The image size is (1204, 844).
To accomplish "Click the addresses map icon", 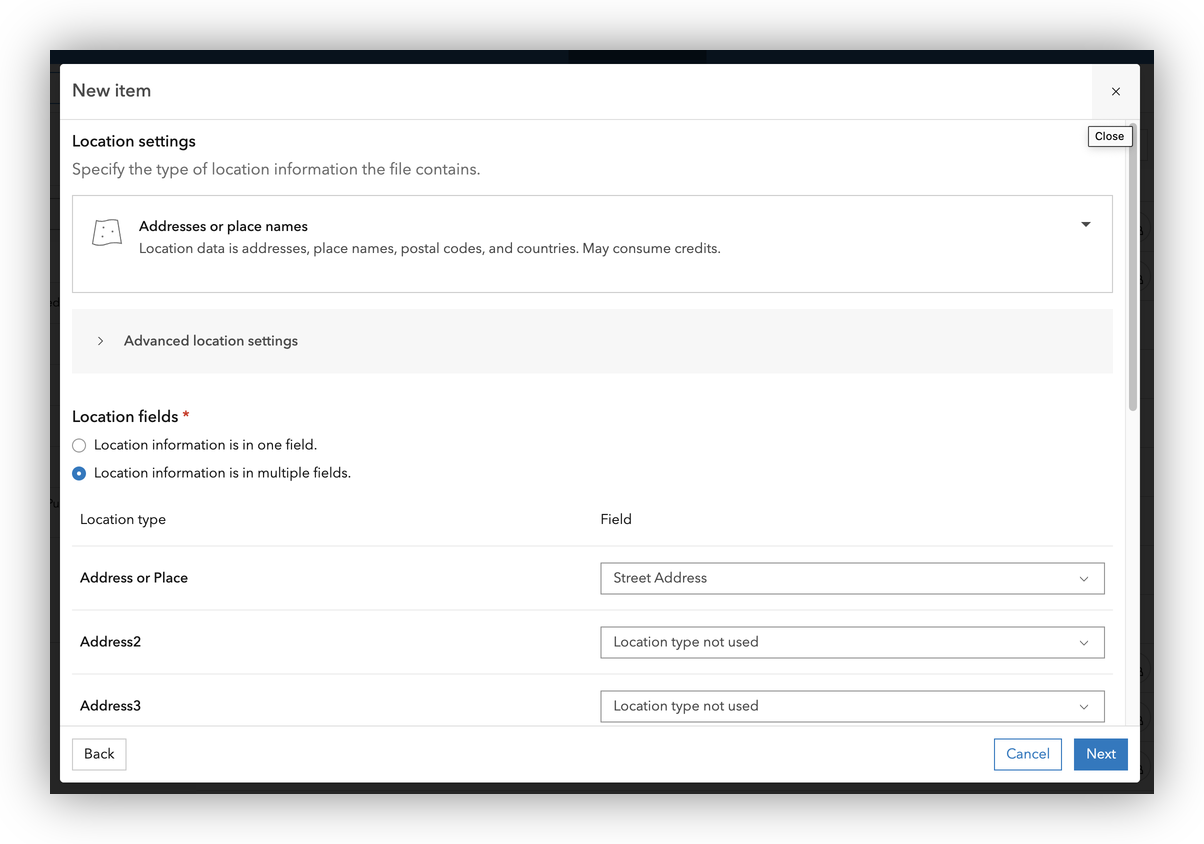I will point(106,232).
